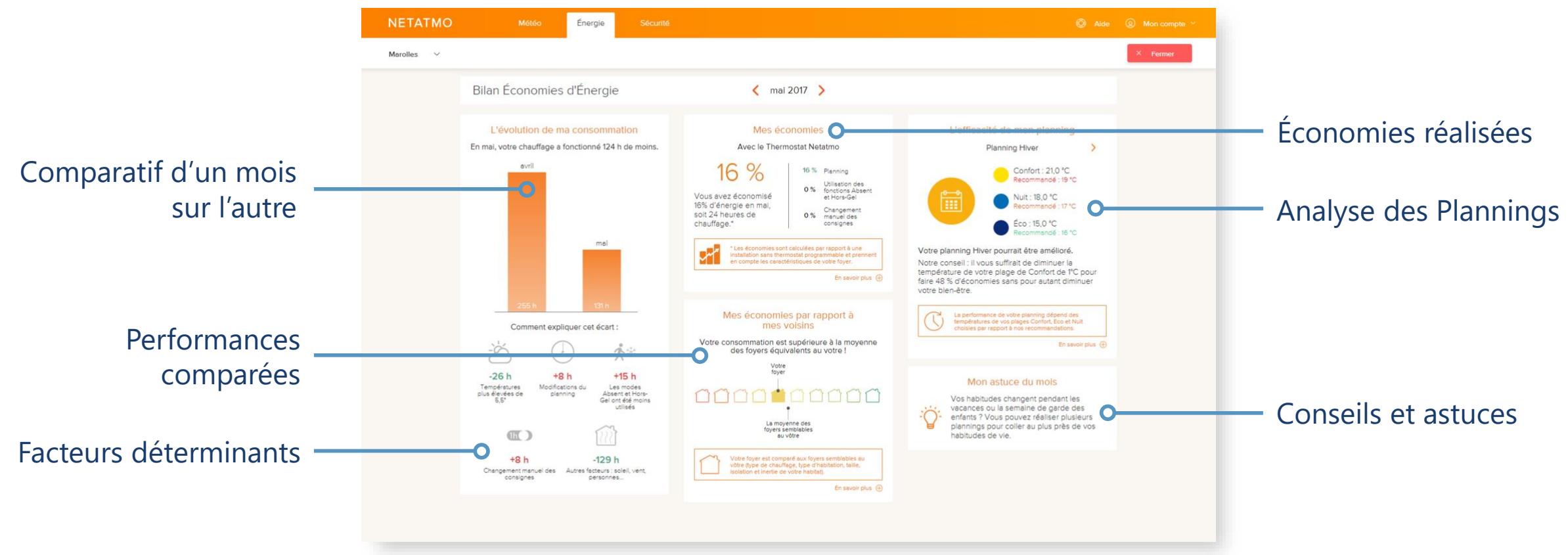The height and width of the screenshot is (555, 1568).
Task: Open En savoir plus in Mes économies
Action: tap(858, 278)
